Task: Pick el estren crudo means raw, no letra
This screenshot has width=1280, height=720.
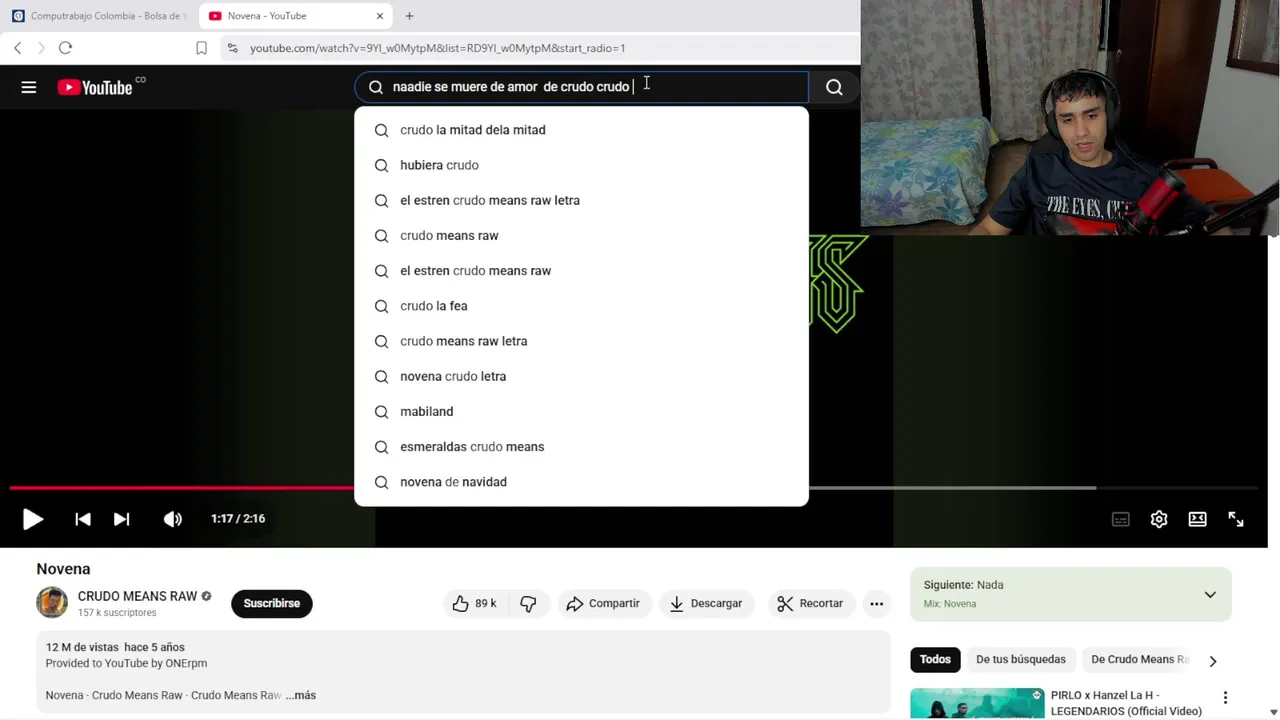Action: pyautogui.click(x=581, y=271)
